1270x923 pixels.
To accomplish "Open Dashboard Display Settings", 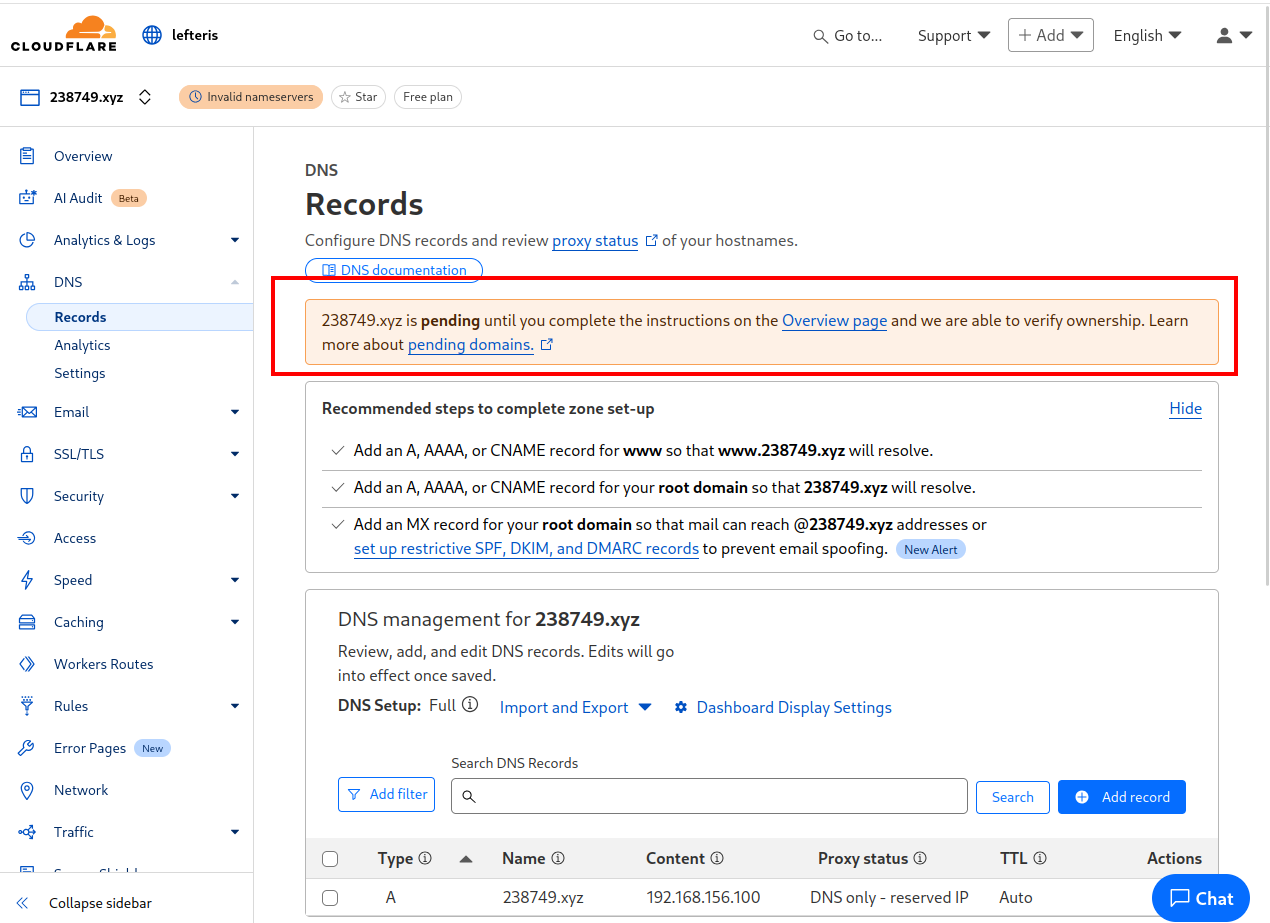I will 783,707.
